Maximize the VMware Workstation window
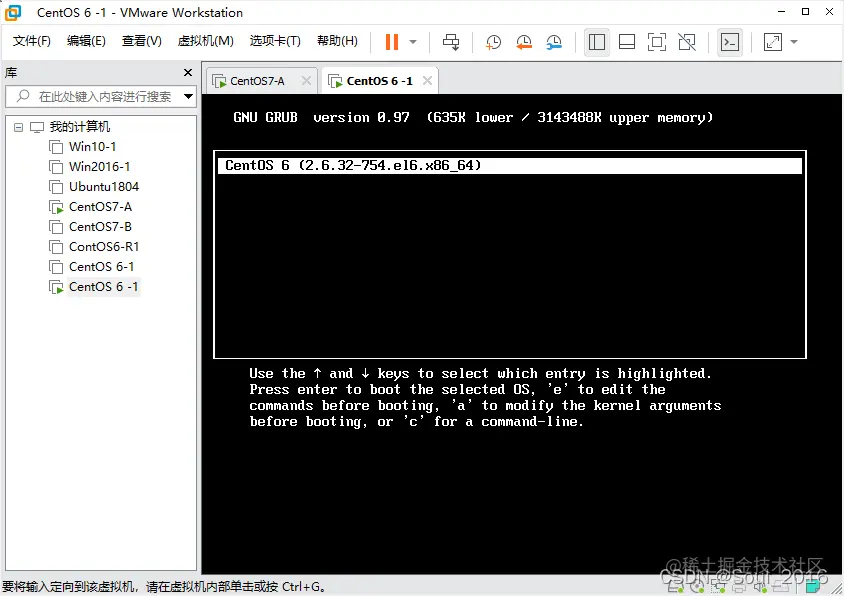This screenshot has width=844, height=596. 805,11
